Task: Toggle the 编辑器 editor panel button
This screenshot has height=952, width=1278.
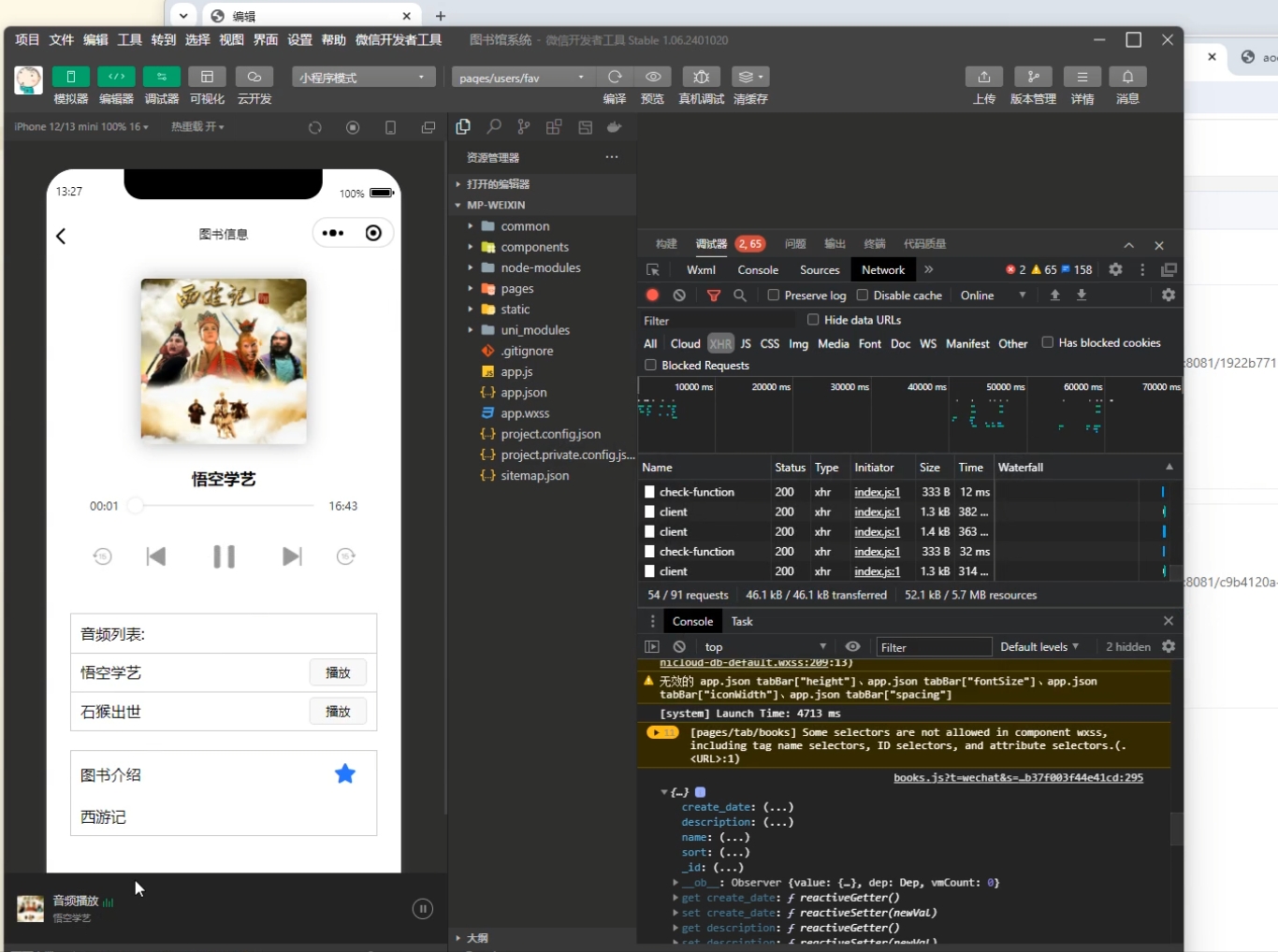Action: 116,77
